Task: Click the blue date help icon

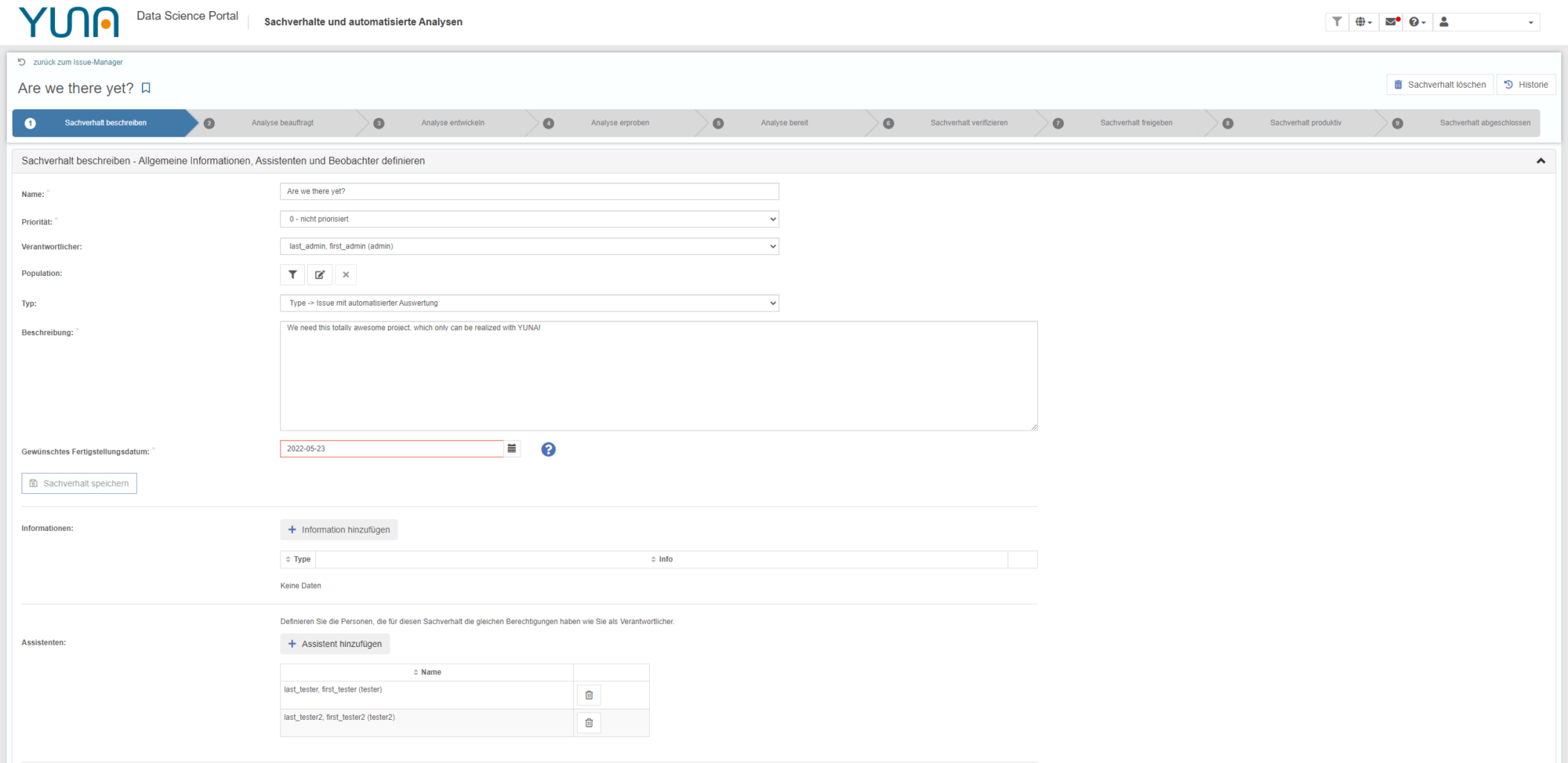Action: click(x=549, y=449)
